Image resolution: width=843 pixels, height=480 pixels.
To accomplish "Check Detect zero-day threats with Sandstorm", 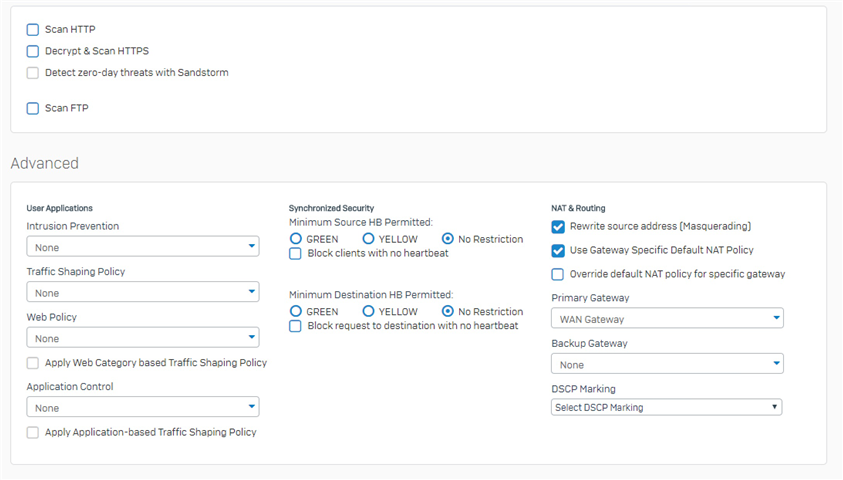I will pos(33,73).
